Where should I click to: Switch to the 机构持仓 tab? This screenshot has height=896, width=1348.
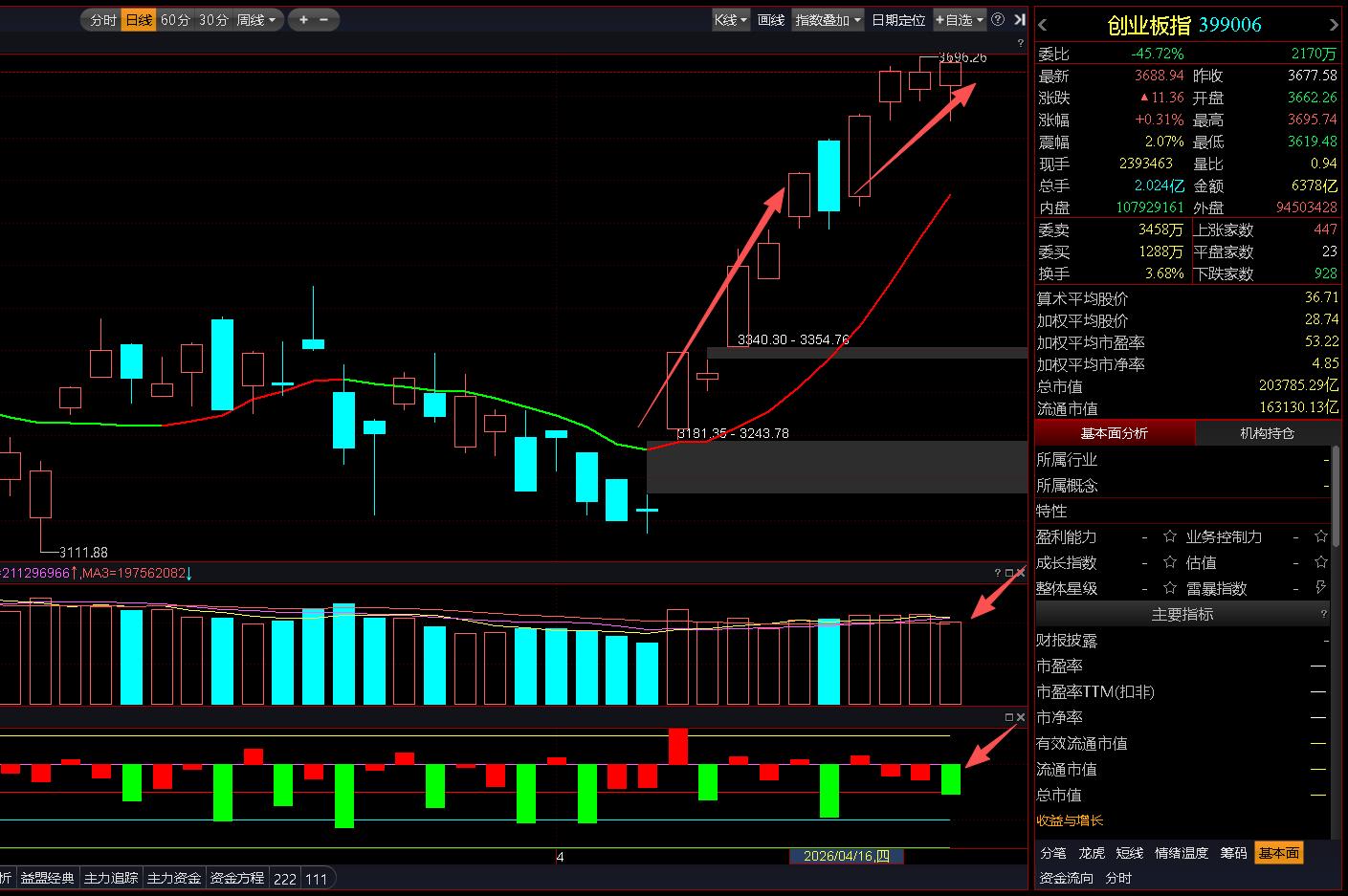(1267, 433)
